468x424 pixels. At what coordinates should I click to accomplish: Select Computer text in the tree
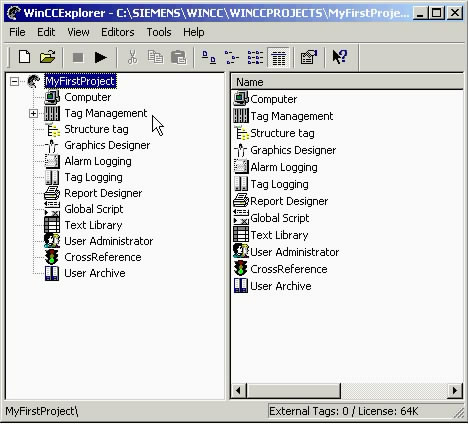[88, 97]
